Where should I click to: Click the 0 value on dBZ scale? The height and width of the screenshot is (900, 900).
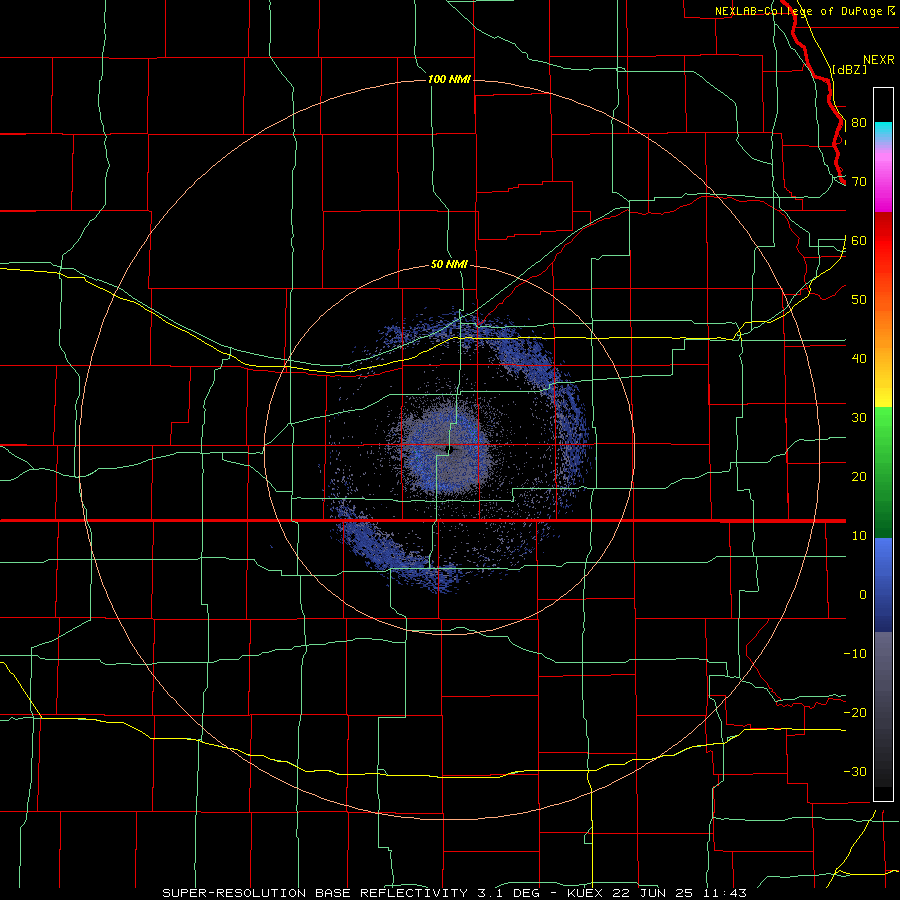[863, 595]
